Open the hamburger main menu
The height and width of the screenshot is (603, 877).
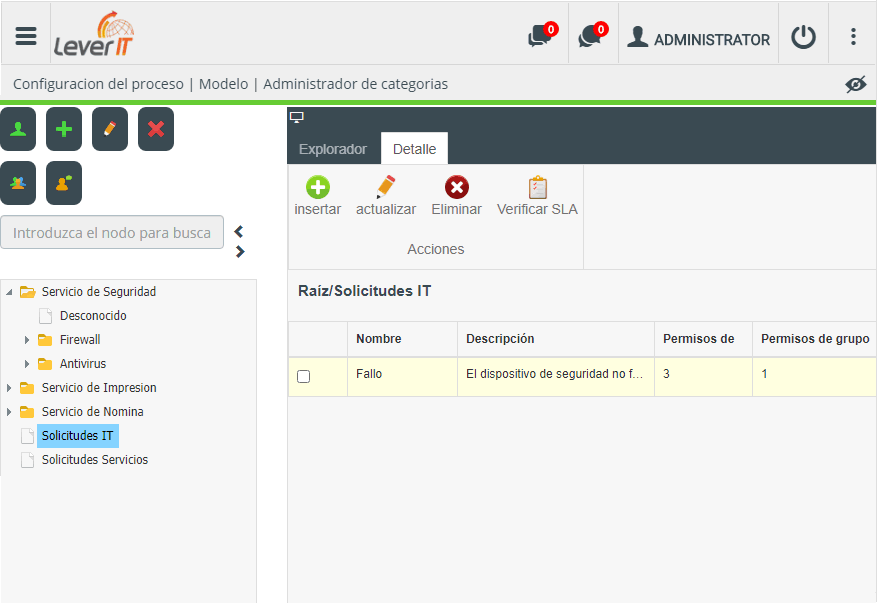pyautogui.click(x=26, y=36)
